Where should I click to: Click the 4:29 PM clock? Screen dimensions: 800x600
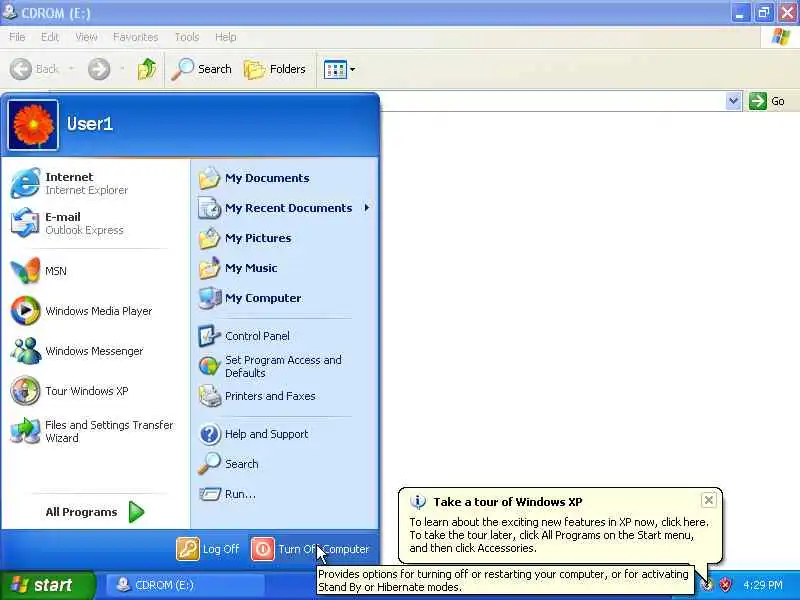pyautogui.click(x=763, y=585)
